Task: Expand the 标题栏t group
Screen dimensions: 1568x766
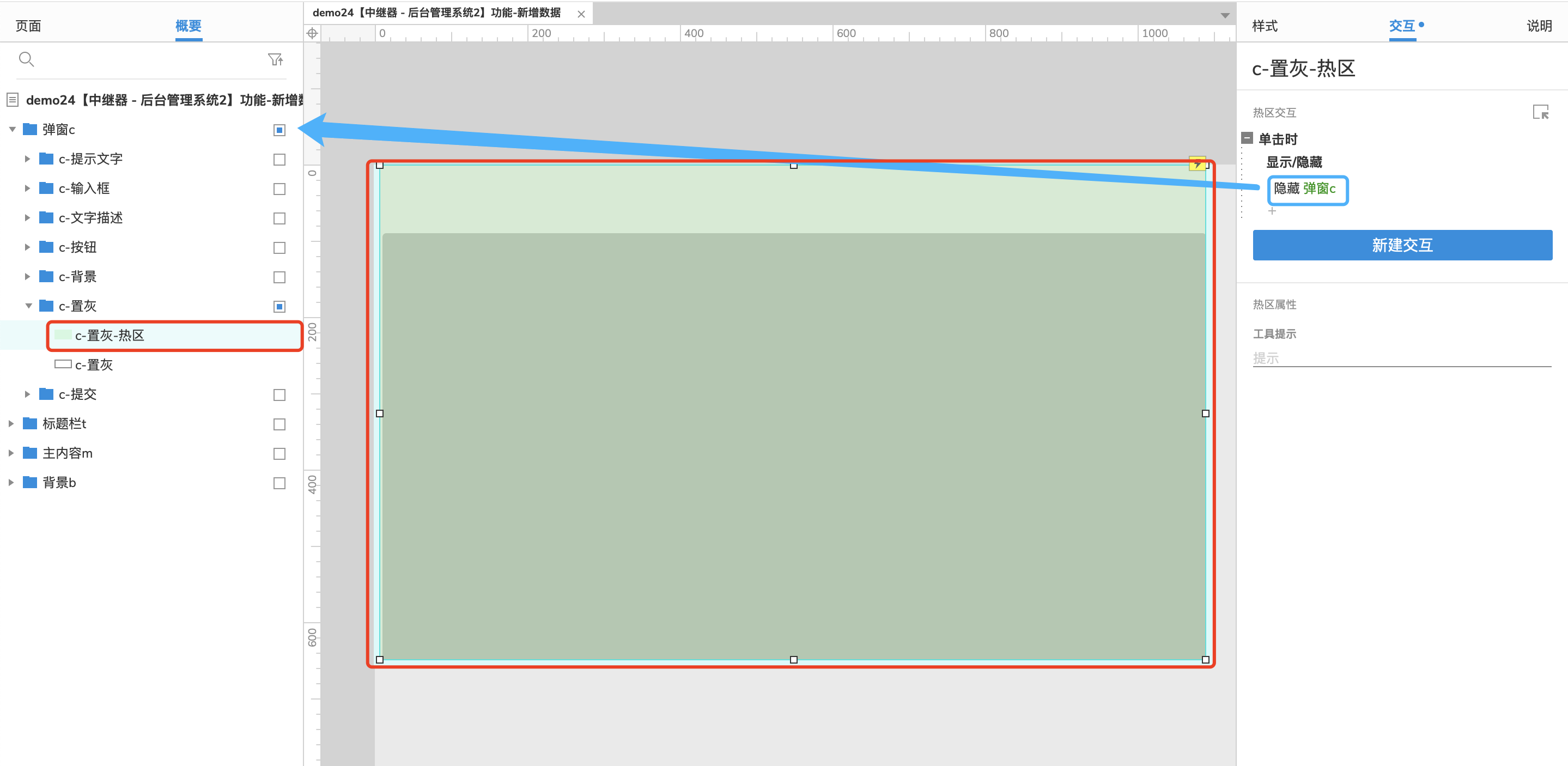Action: (11, 423)
